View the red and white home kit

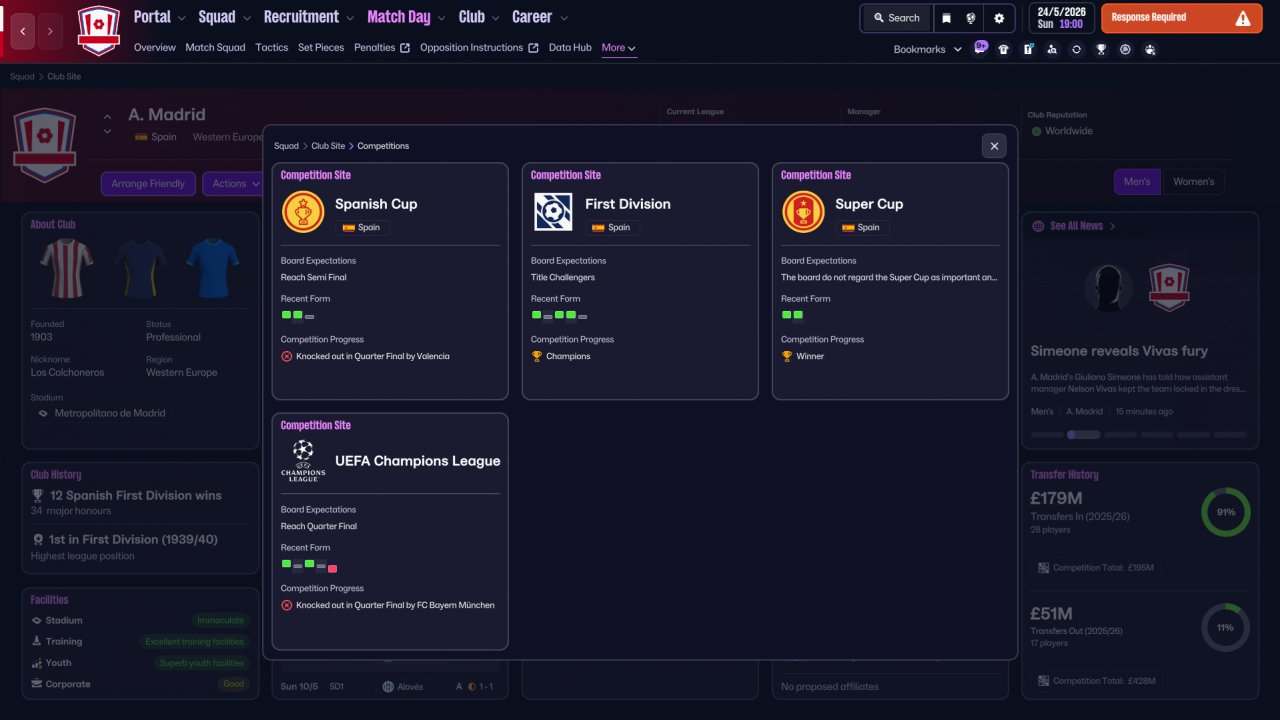(67, 268)
